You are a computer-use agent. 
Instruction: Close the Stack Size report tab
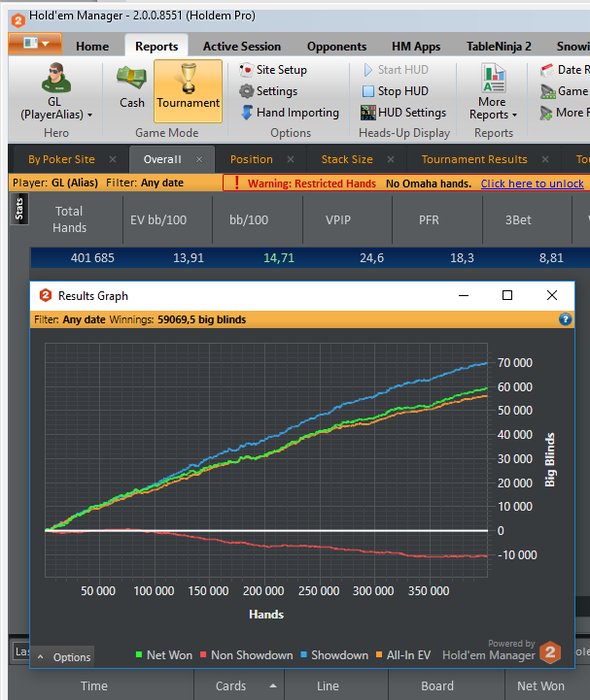pos(391,159)
